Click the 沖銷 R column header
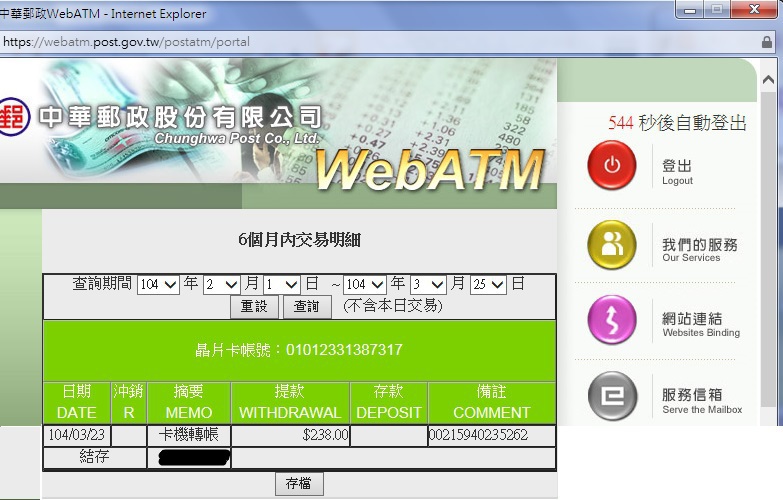 point(128,402)
